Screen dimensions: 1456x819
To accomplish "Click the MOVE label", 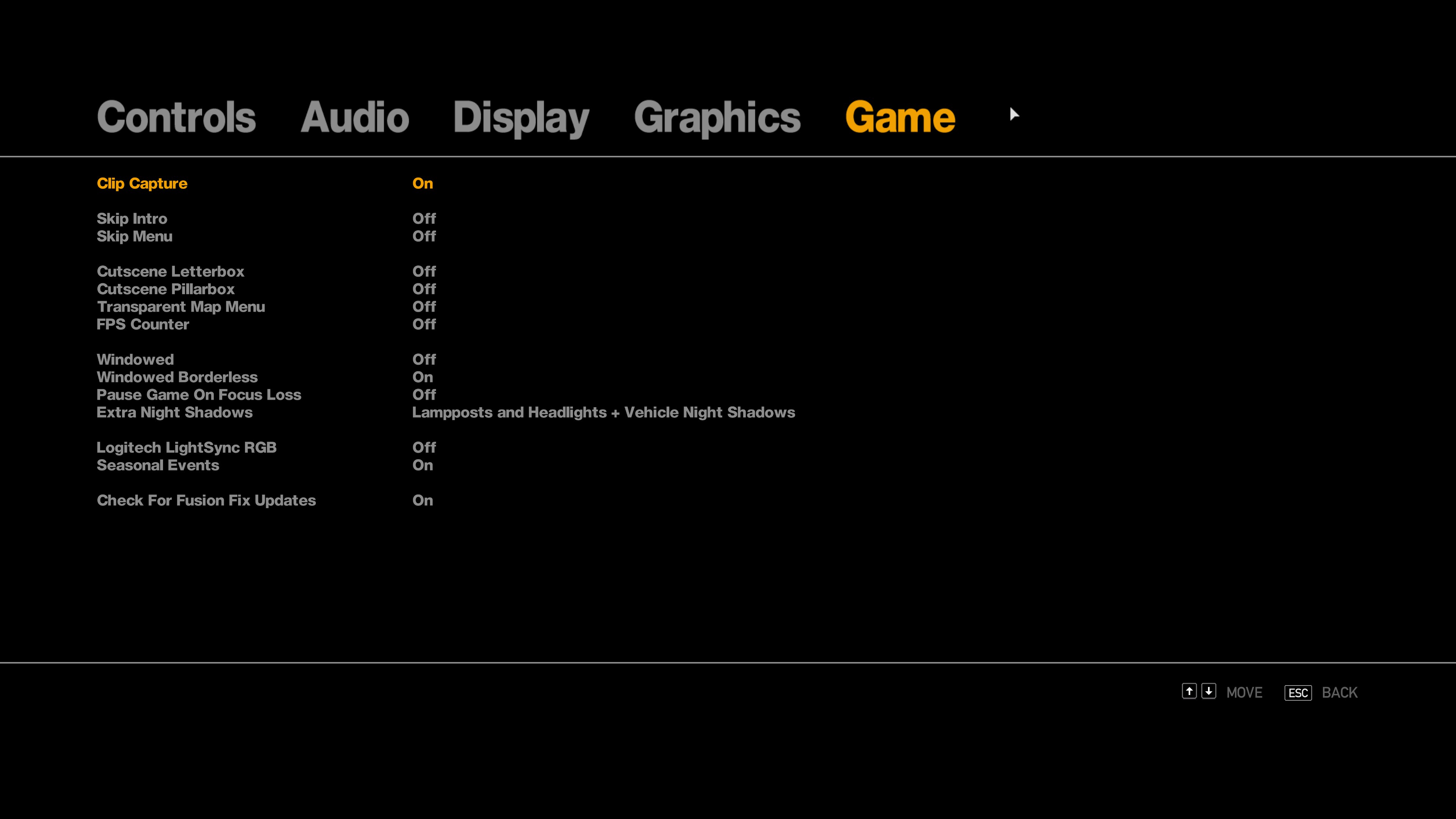I will pos(1244,692).
